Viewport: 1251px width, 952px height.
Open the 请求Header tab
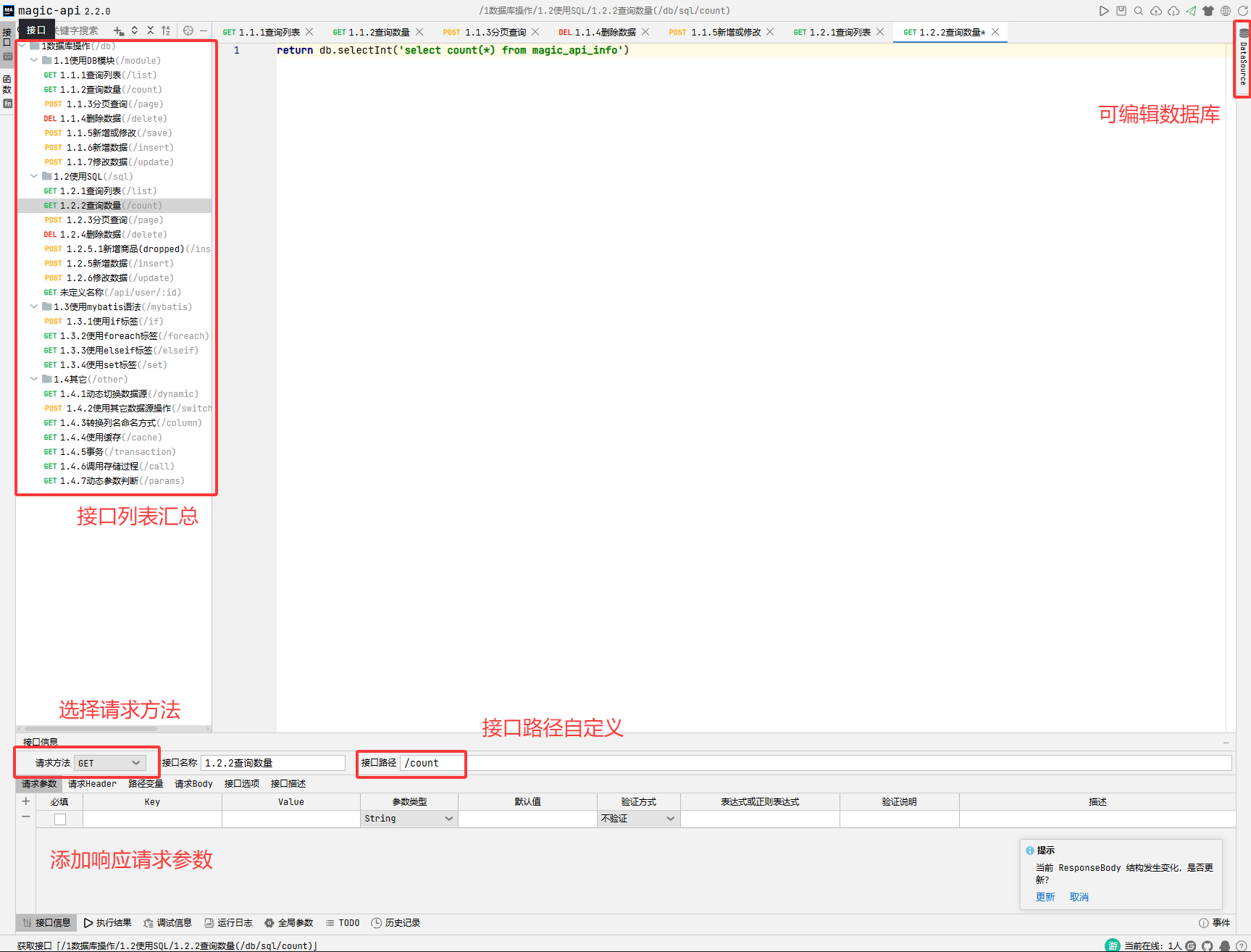[92, 784]
